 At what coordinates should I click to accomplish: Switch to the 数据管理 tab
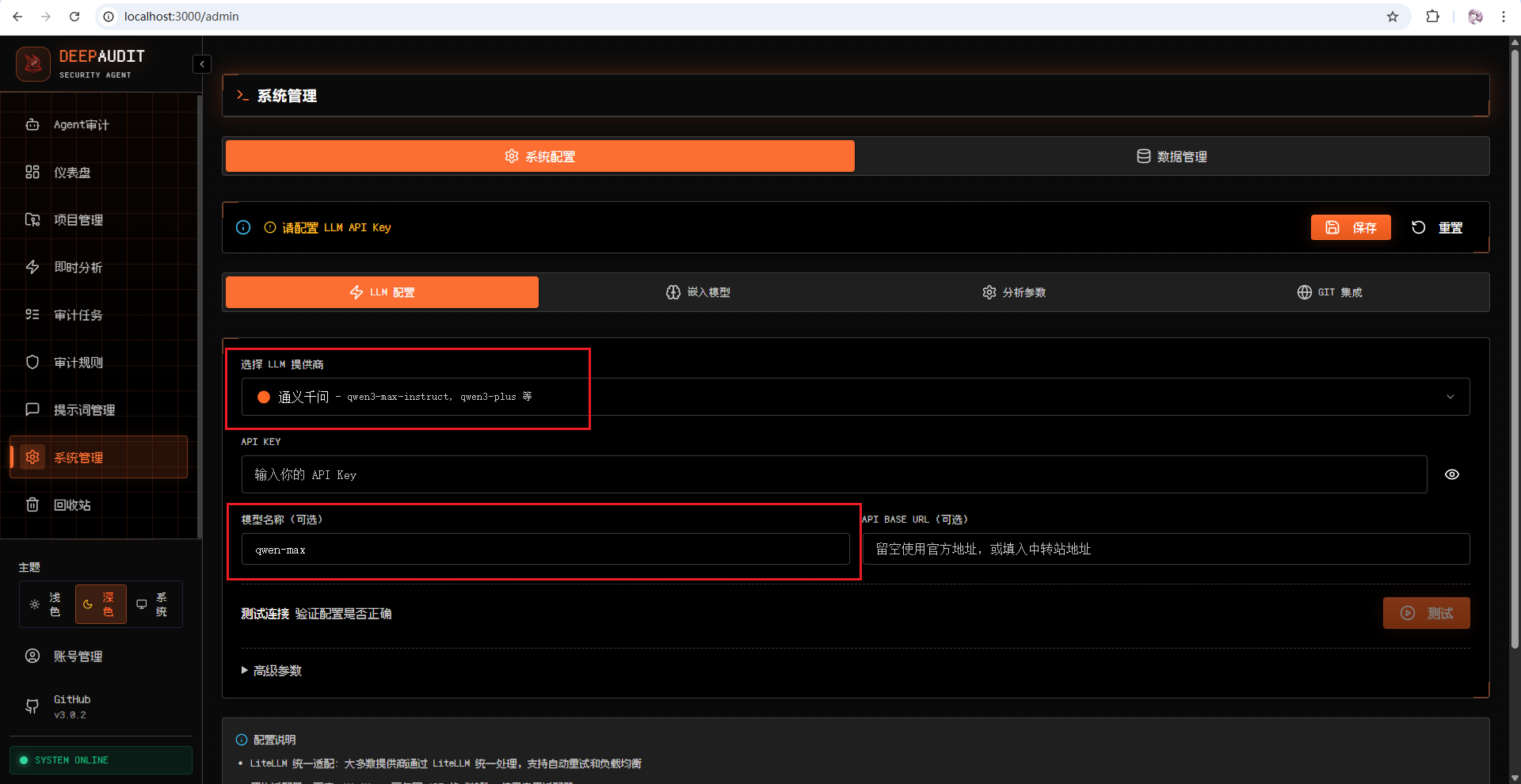(x=1172, y=157)
